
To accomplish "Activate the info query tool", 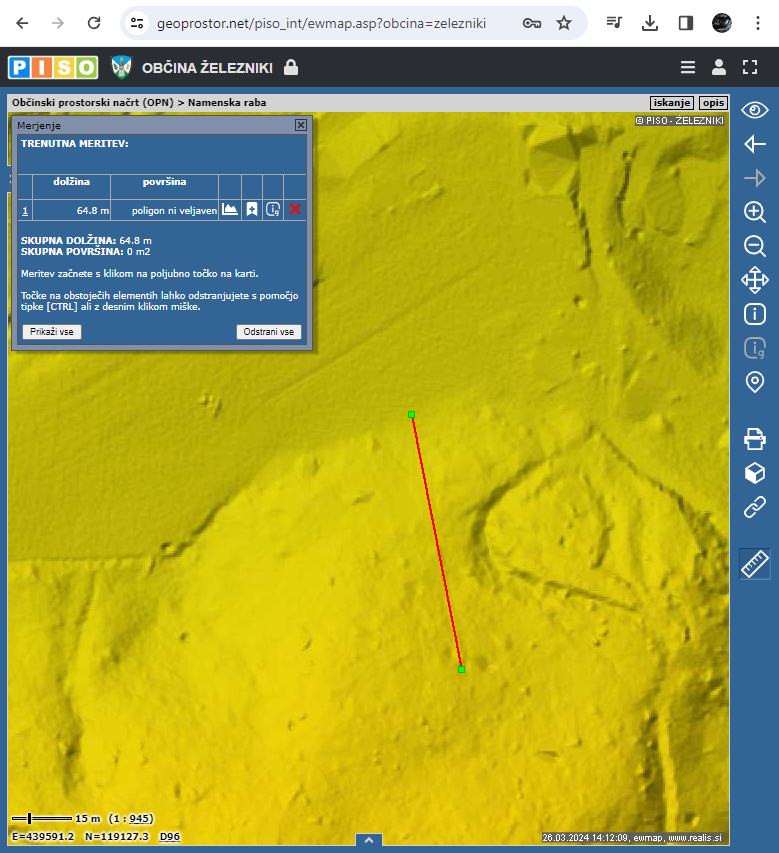I will coord(755,314).
